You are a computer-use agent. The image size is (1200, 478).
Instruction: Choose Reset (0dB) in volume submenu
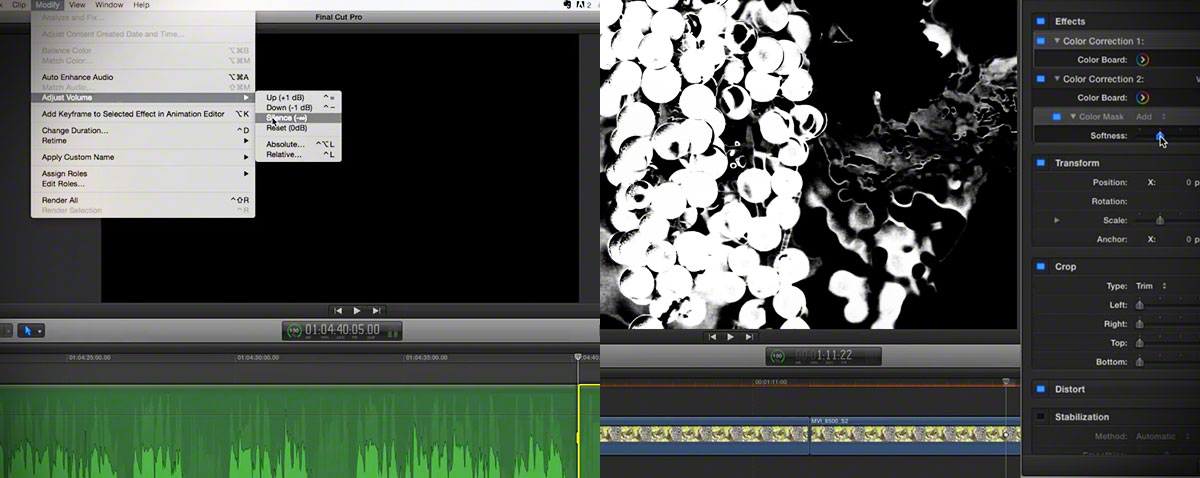coord(299,128)
